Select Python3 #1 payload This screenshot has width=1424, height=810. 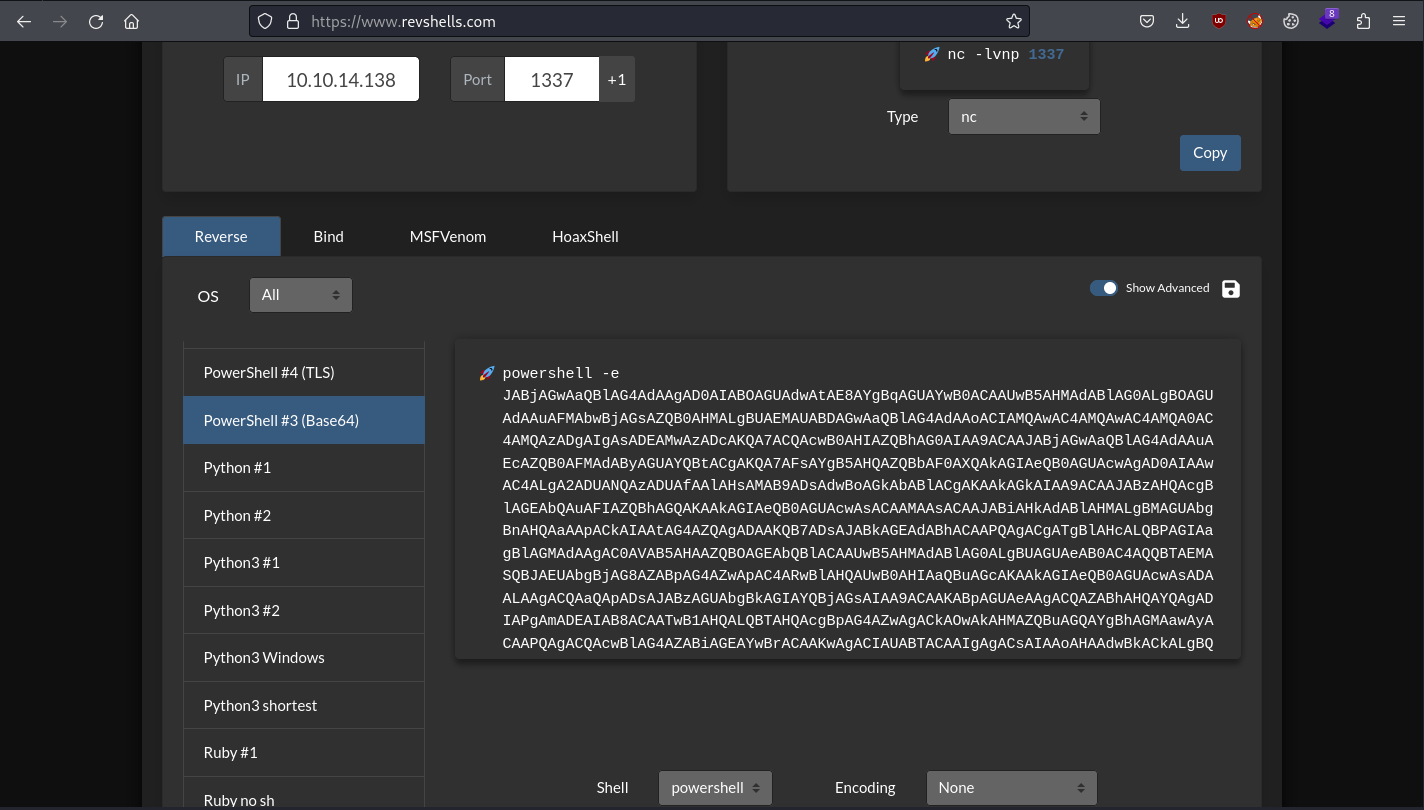[x=304, y=562]
